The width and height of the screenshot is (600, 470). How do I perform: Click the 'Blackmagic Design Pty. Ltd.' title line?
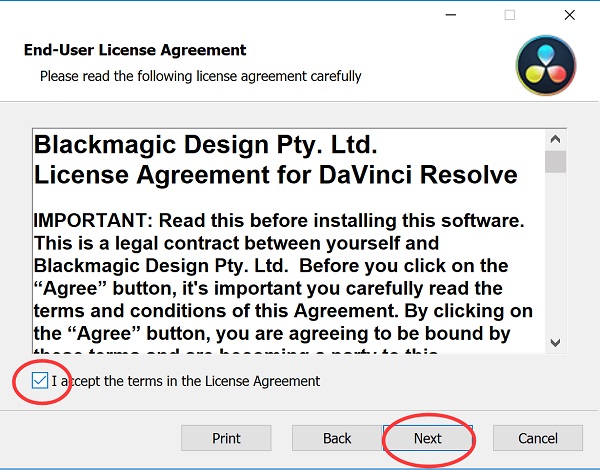coord(206,145)
